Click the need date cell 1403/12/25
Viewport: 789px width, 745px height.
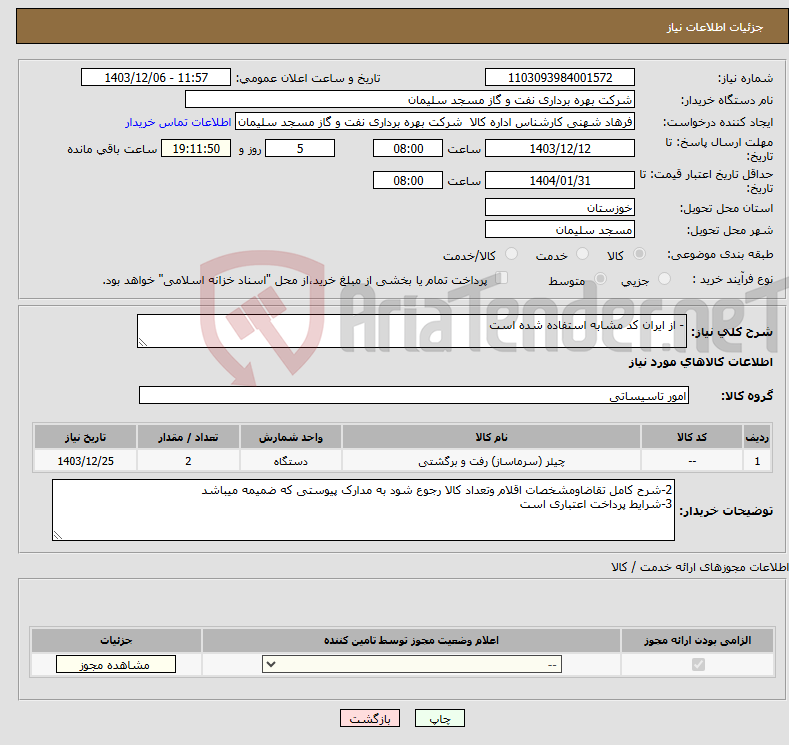[85, 461]
